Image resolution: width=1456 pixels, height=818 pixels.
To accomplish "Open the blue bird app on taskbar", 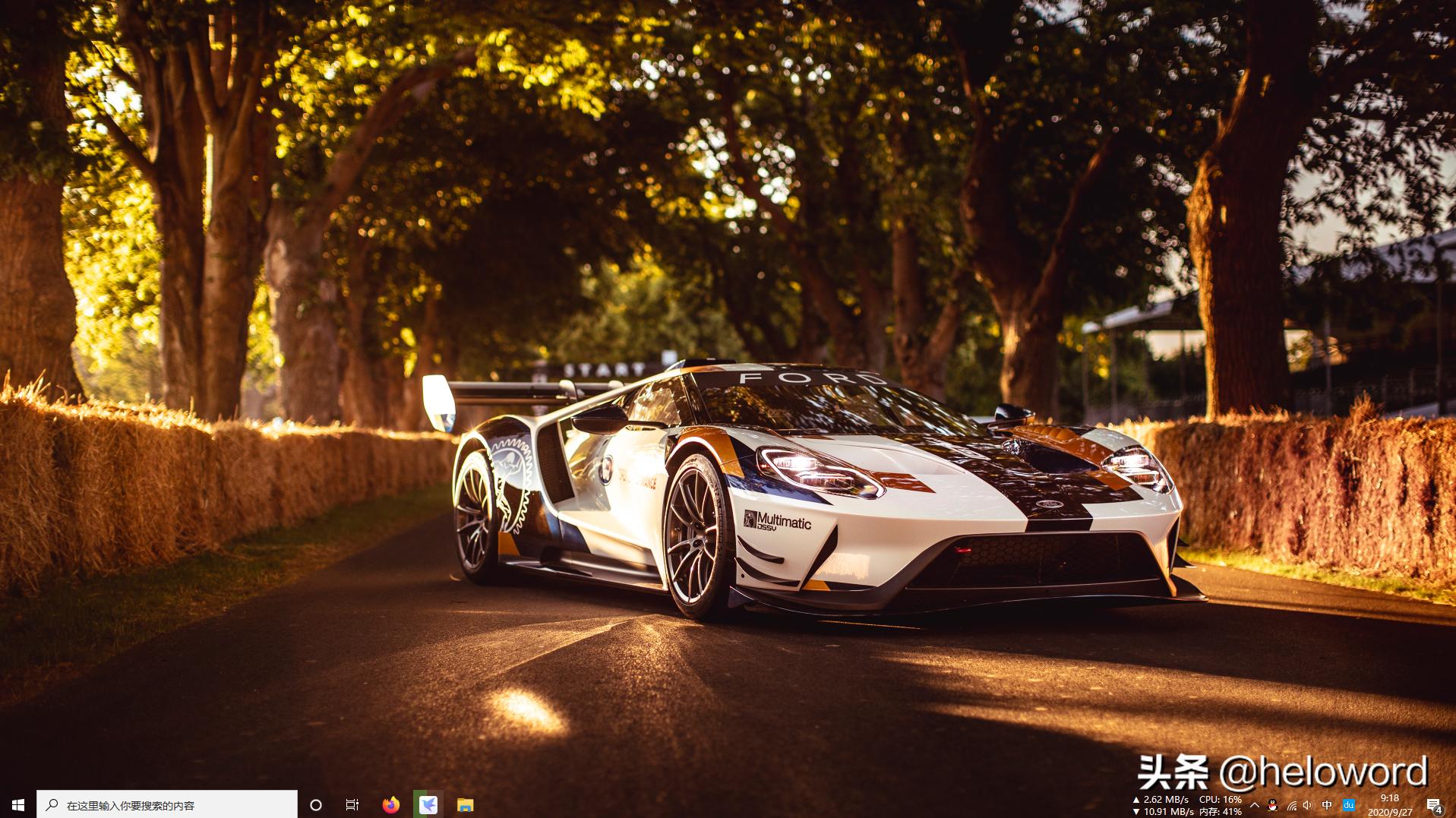I will tap(428, 804).
